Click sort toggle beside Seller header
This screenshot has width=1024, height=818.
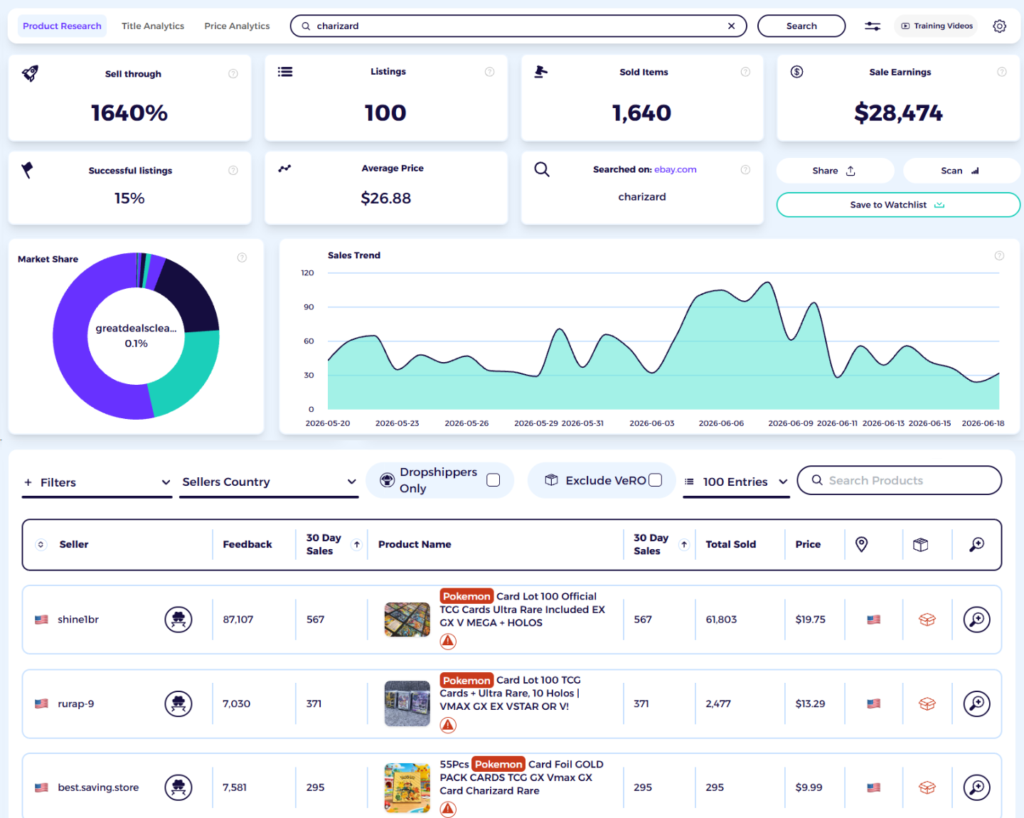[x=41, y=544]
